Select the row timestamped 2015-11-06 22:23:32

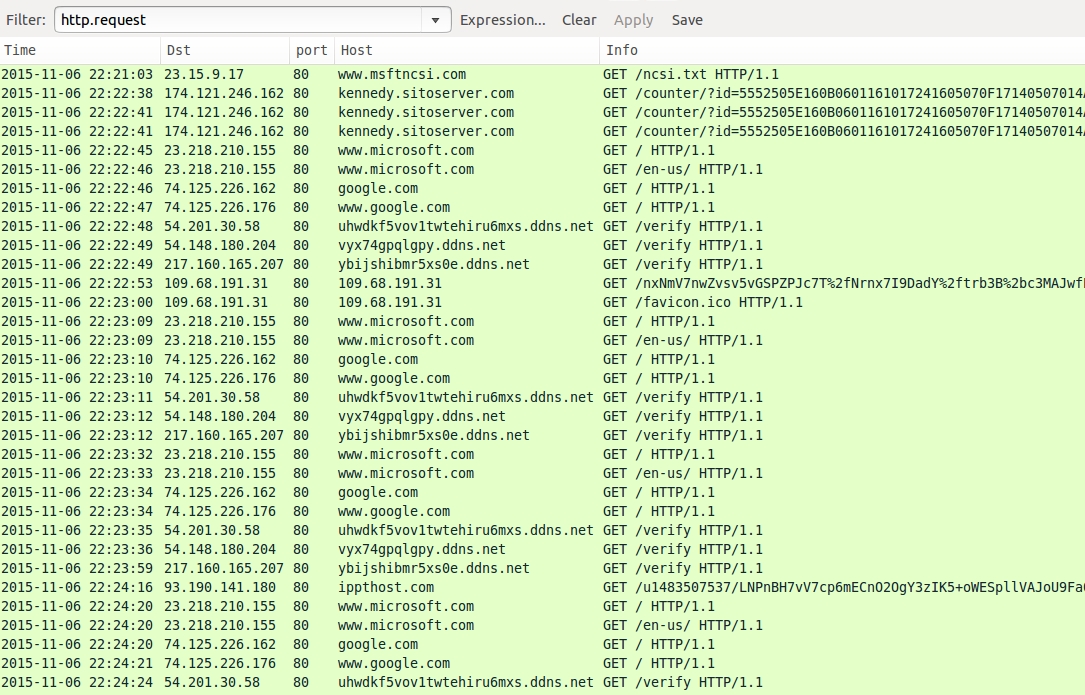point(542,454)
